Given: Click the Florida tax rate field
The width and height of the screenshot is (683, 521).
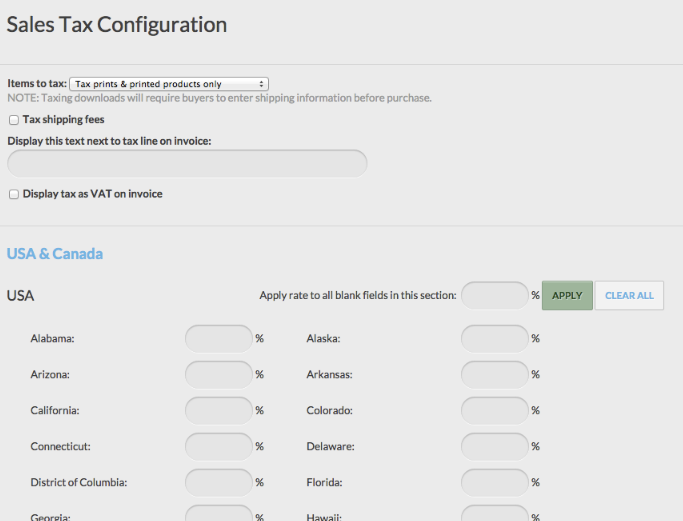Looking at the screenshot, I should click(x=495, y=483).
